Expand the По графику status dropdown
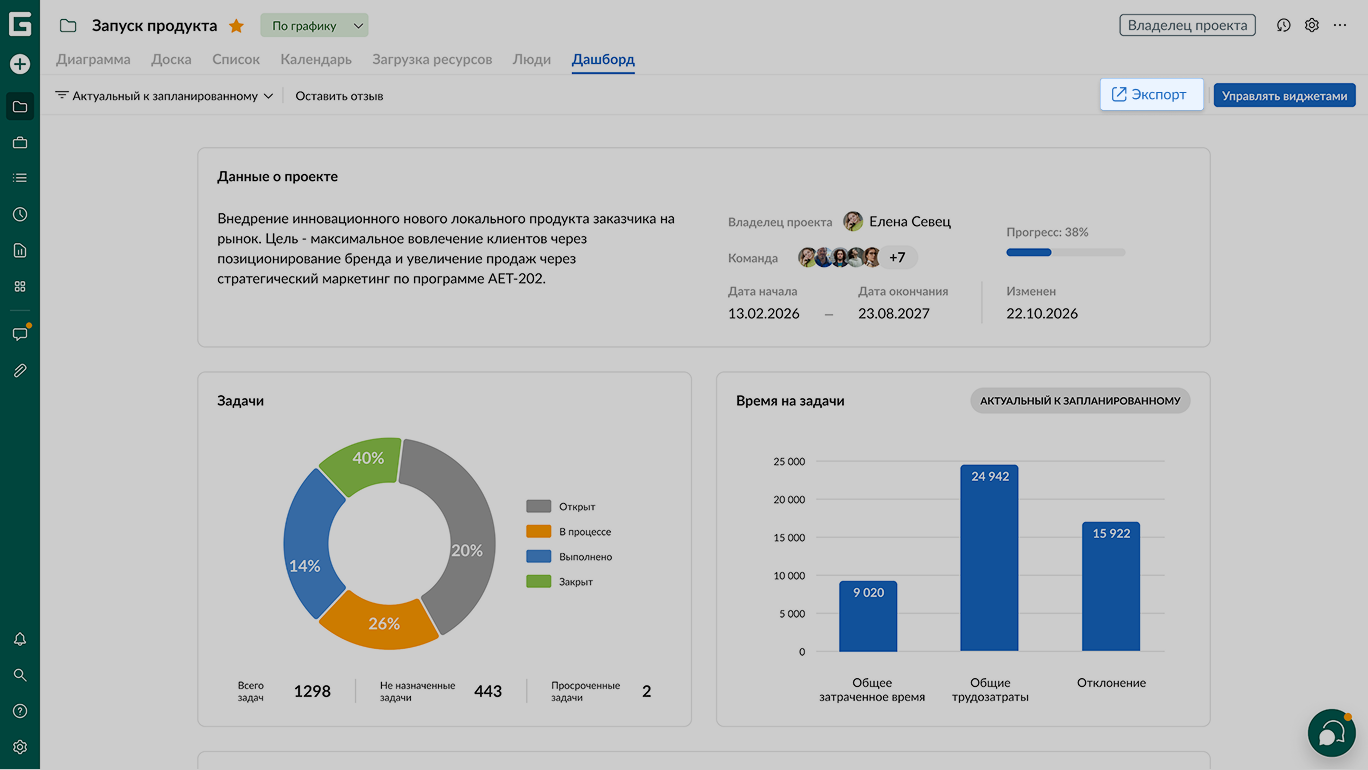 314,26
